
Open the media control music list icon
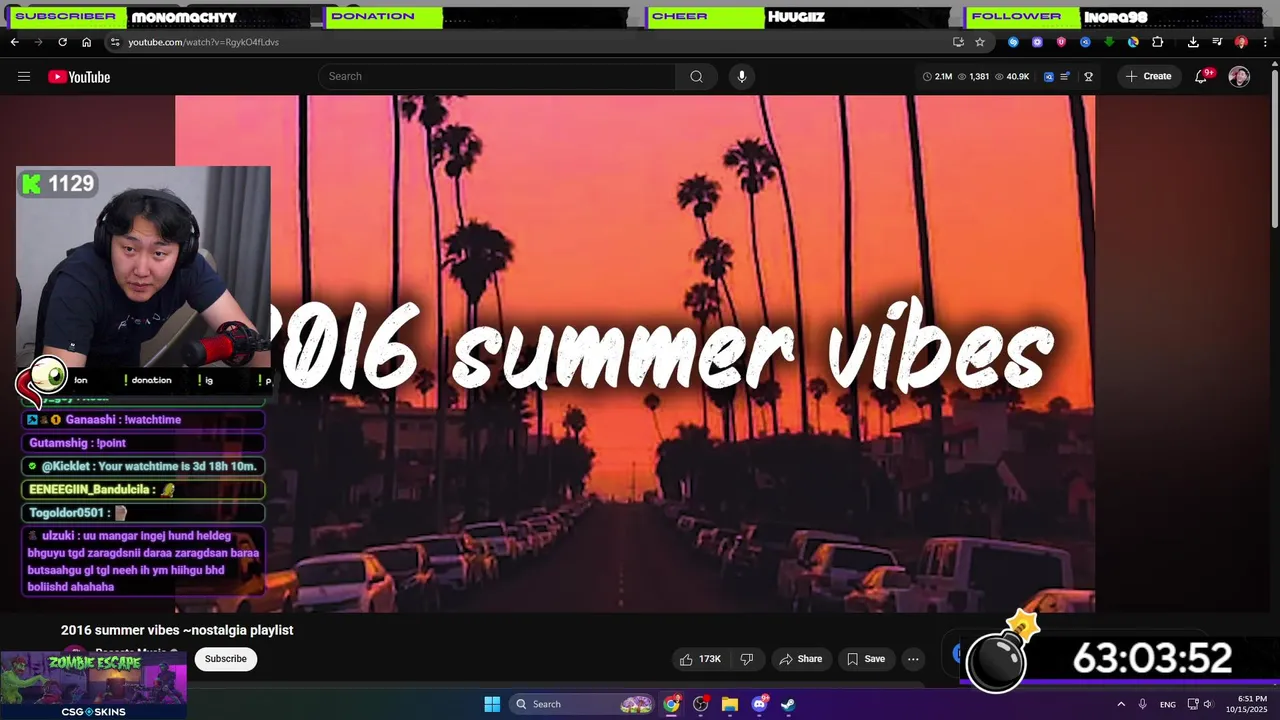click(x=1217, y=42)
